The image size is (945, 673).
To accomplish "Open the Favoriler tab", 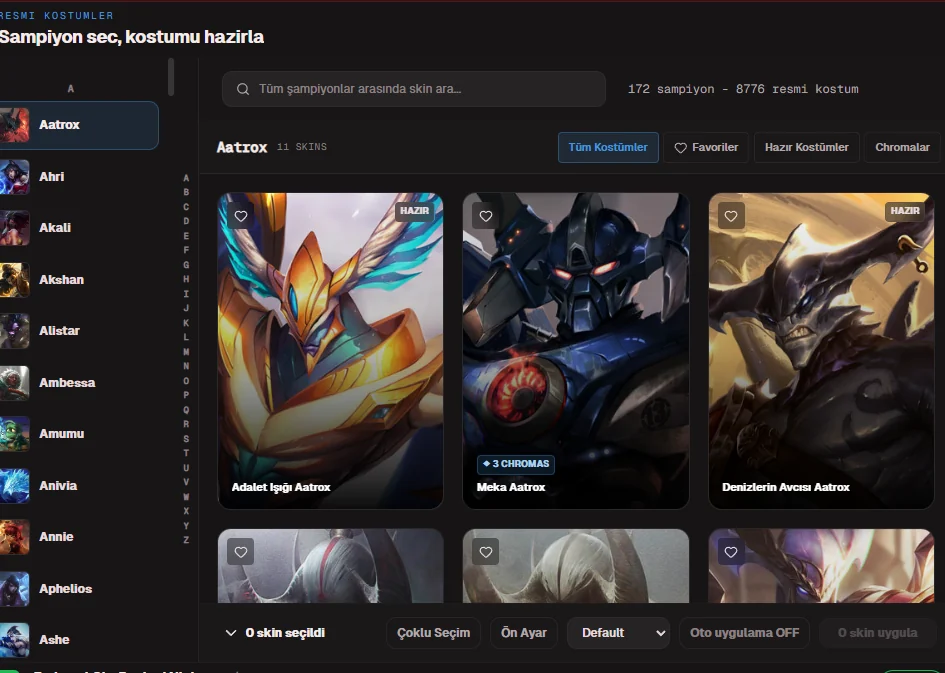I will coord(706,148).
